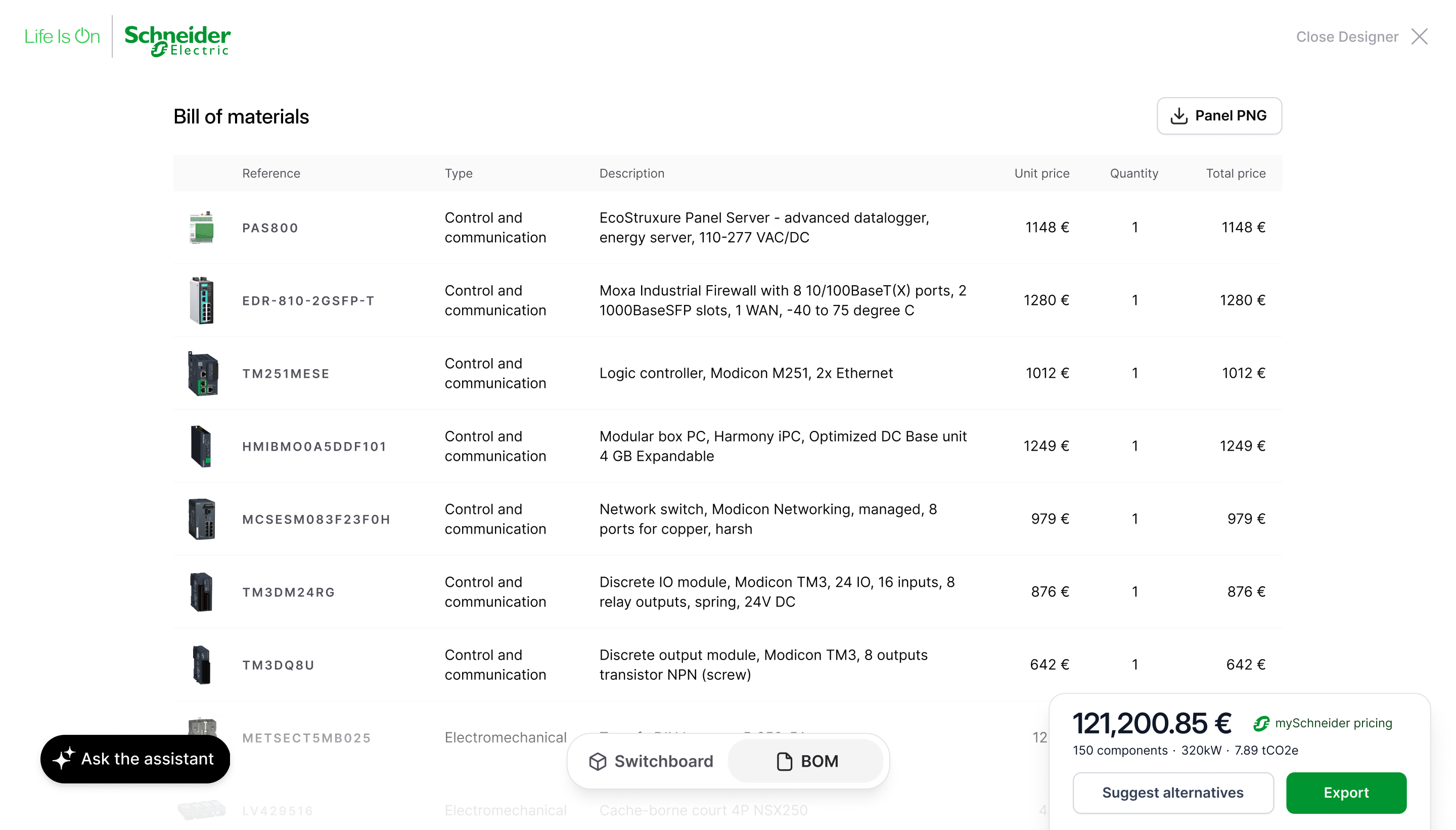Click the quantity value for TM3DQ8U
Viewport: 1456px width, 830px height.
(1135, 665)
